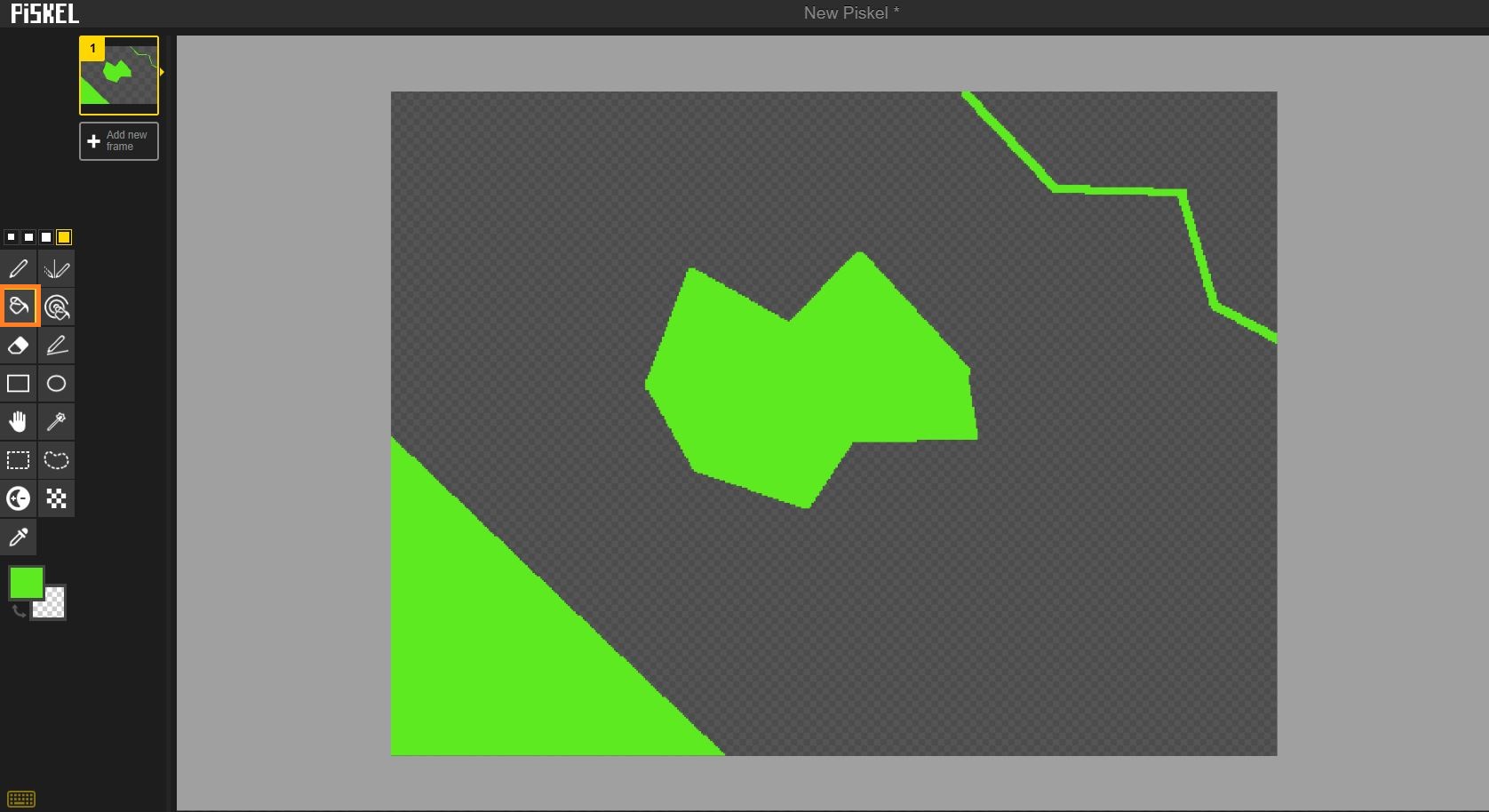Select the Move hand tool
The width and height of the screenshot is (1489, 812).
(x=18, y=422)
